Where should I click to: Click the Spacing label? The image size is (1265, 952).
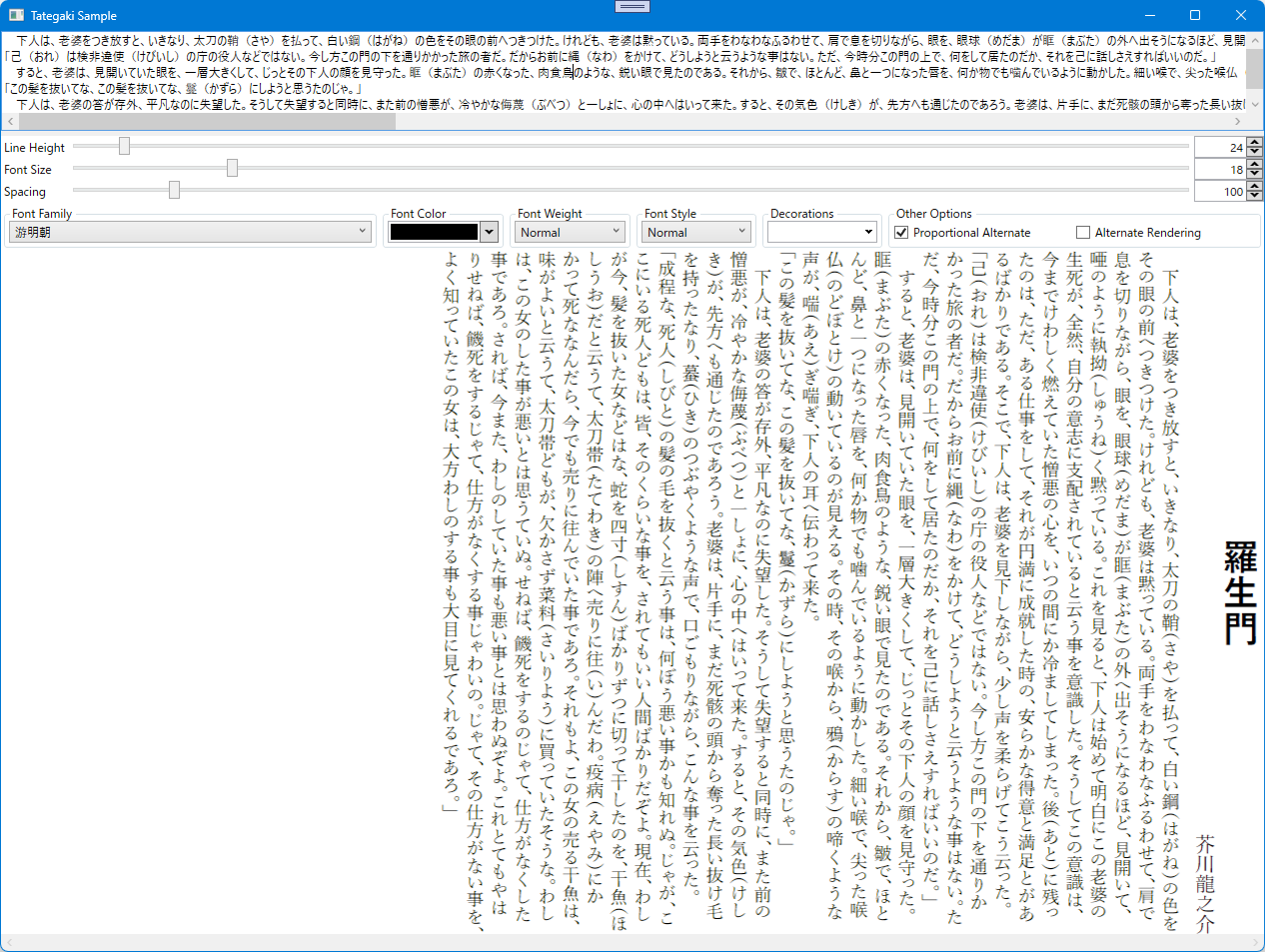pyautogui.click(x=25, y=191)
